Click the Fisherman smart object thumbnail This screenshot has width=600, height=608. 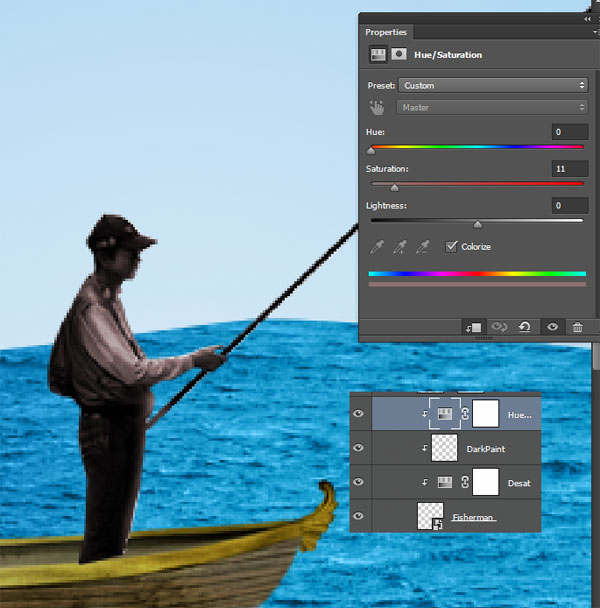point(431,516)
